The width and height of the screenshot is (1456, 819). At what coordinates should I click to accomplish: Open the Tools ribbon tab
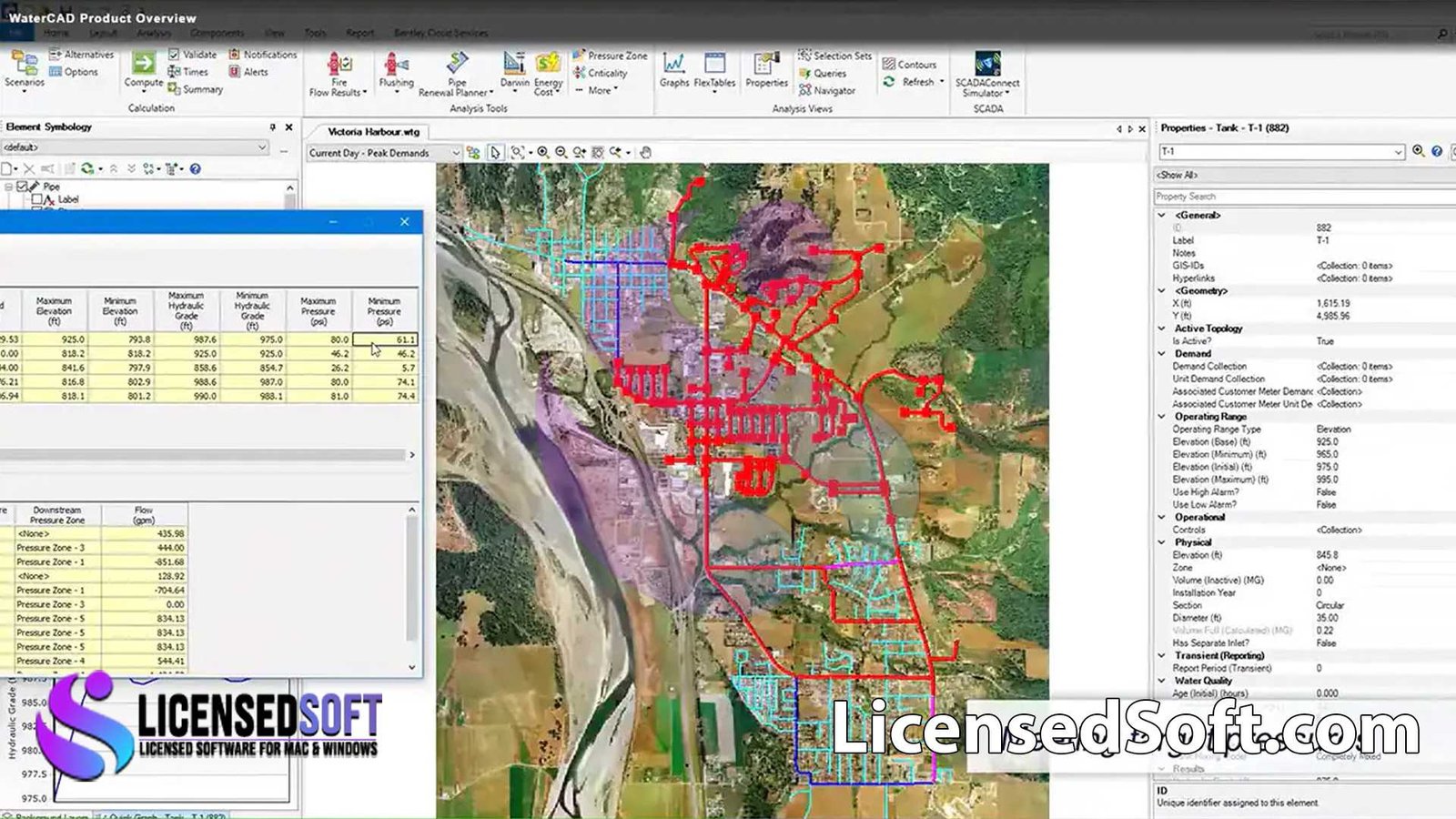click(x=315, y=33)
